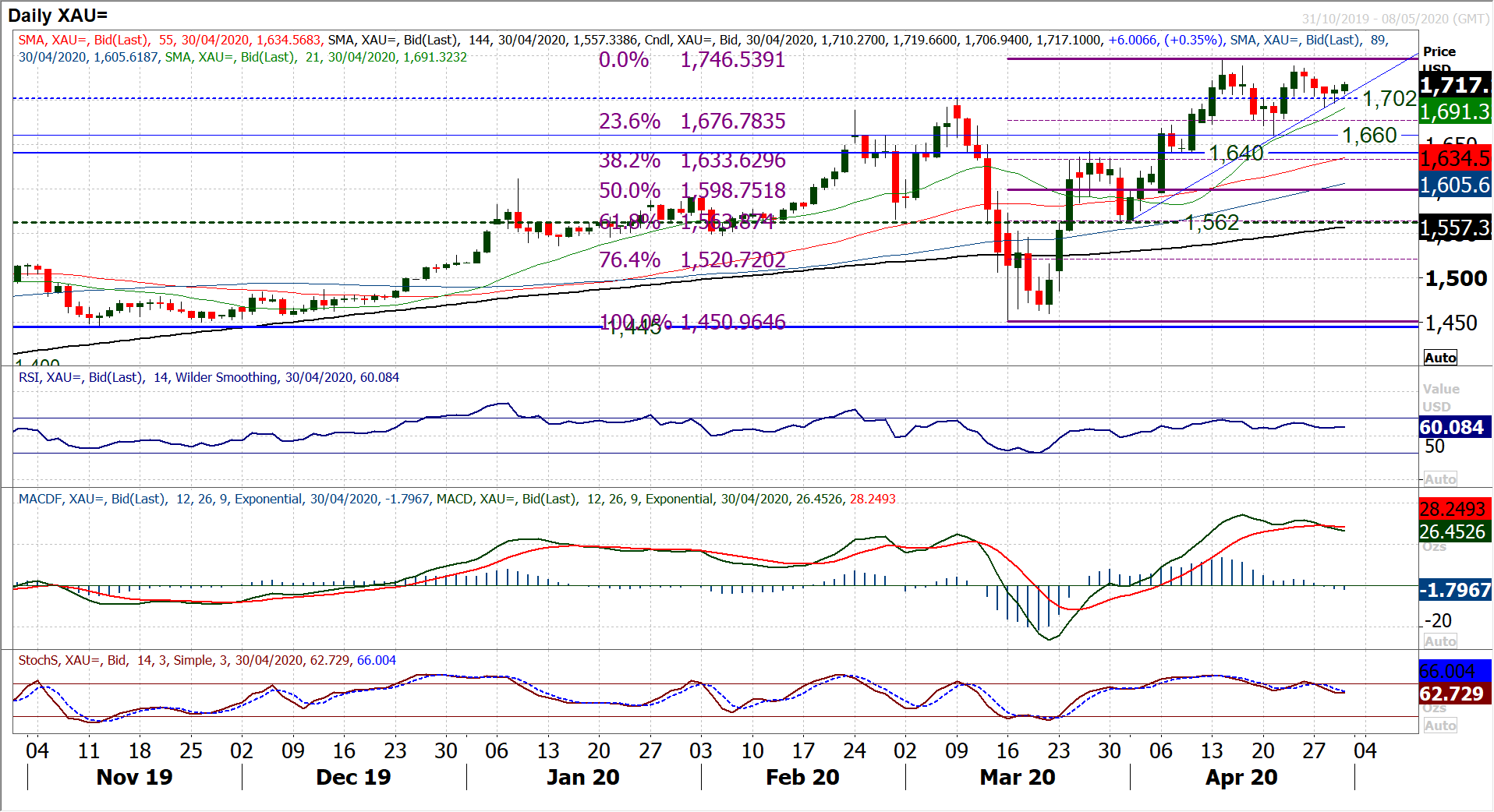This screenshot has width=1494, height=812.
Task: Click the current price tag 1,717
Action: click(1455, 85)
